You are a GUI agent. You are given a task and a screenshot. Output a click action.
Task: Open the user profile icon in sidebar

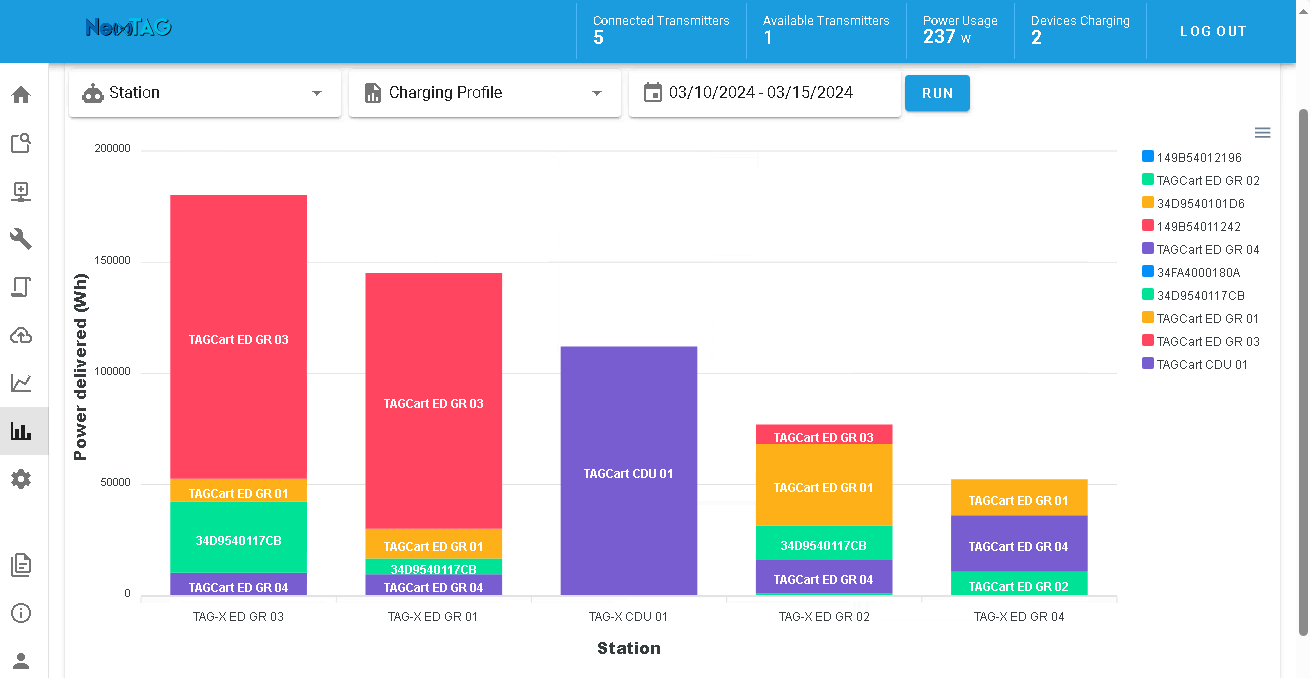pyautogui.click(x=21, y=661)
